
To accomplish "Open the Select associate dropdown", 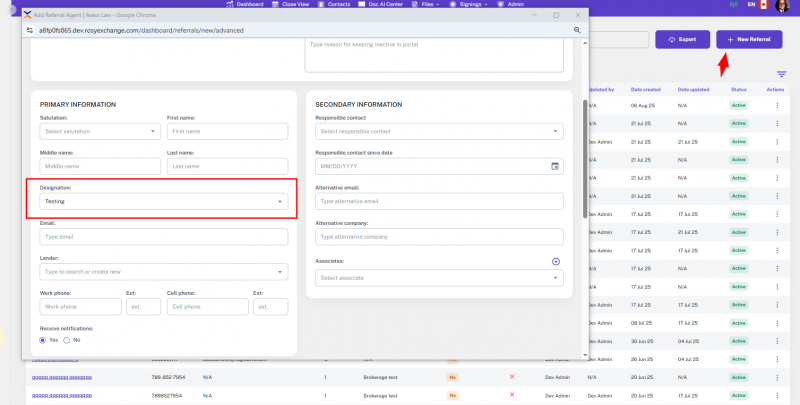I will click(x=438, y=278).
